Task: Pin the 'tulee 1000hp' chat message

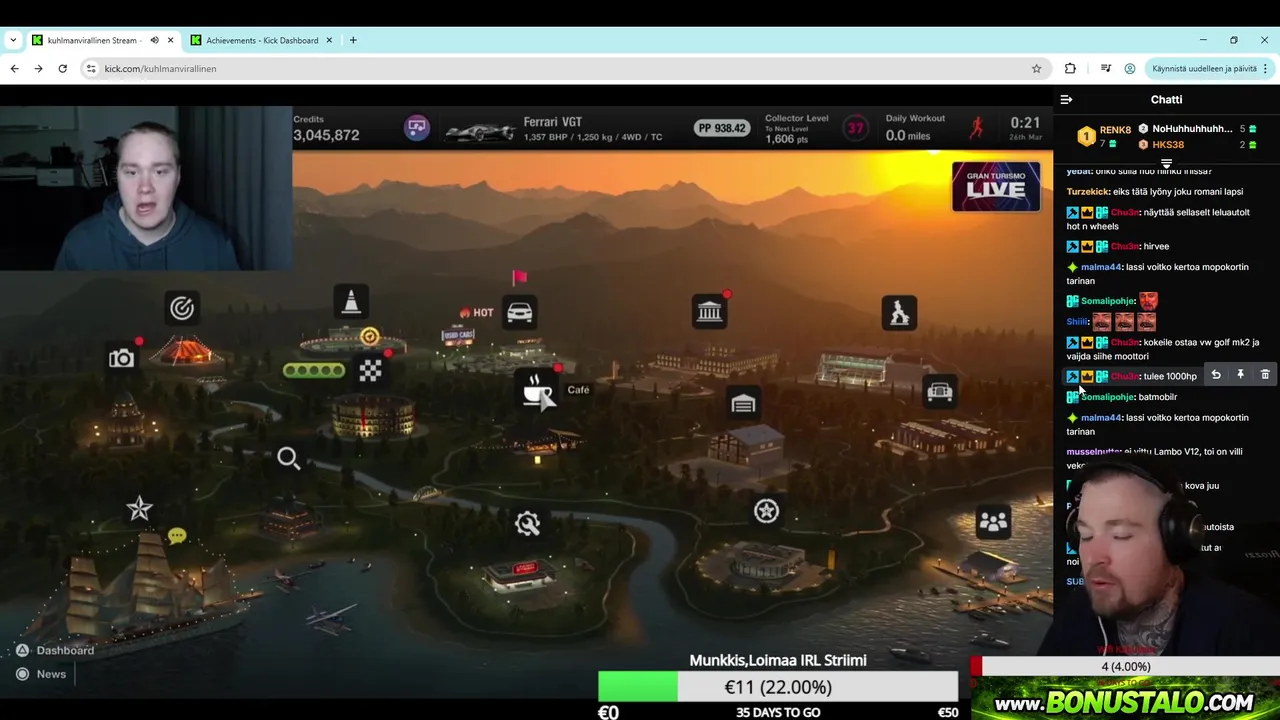Action: click(x=1240, y=375)
